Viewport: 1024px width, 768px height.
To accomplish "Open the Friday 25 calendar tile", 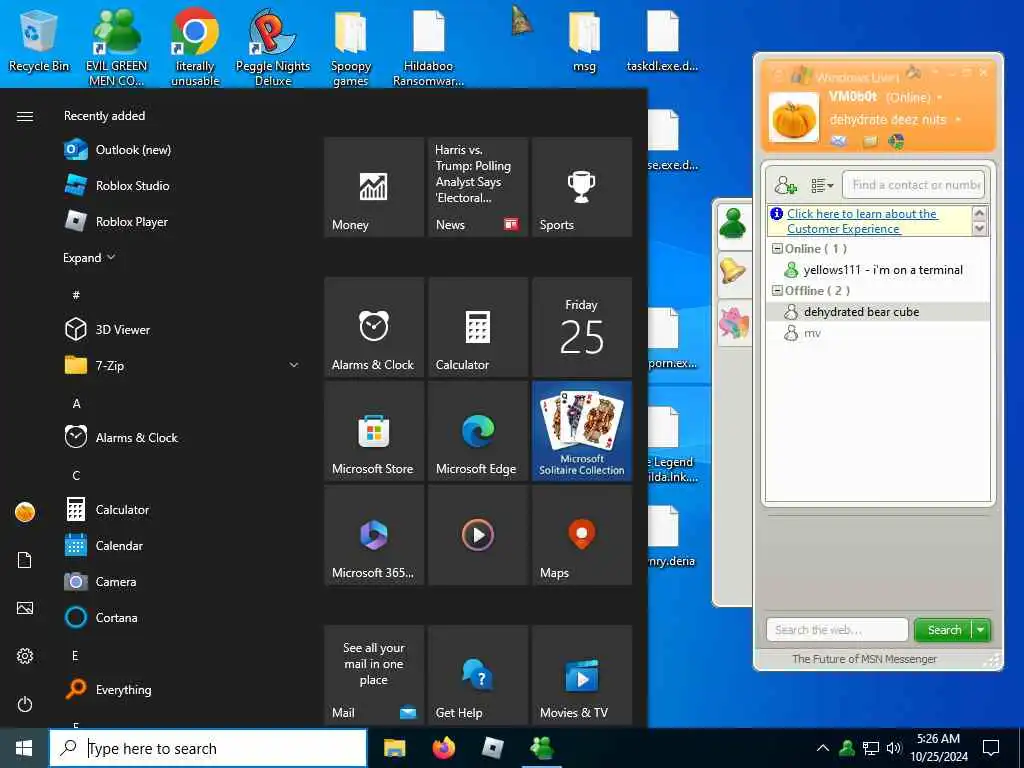I will (x=582, y=327).
